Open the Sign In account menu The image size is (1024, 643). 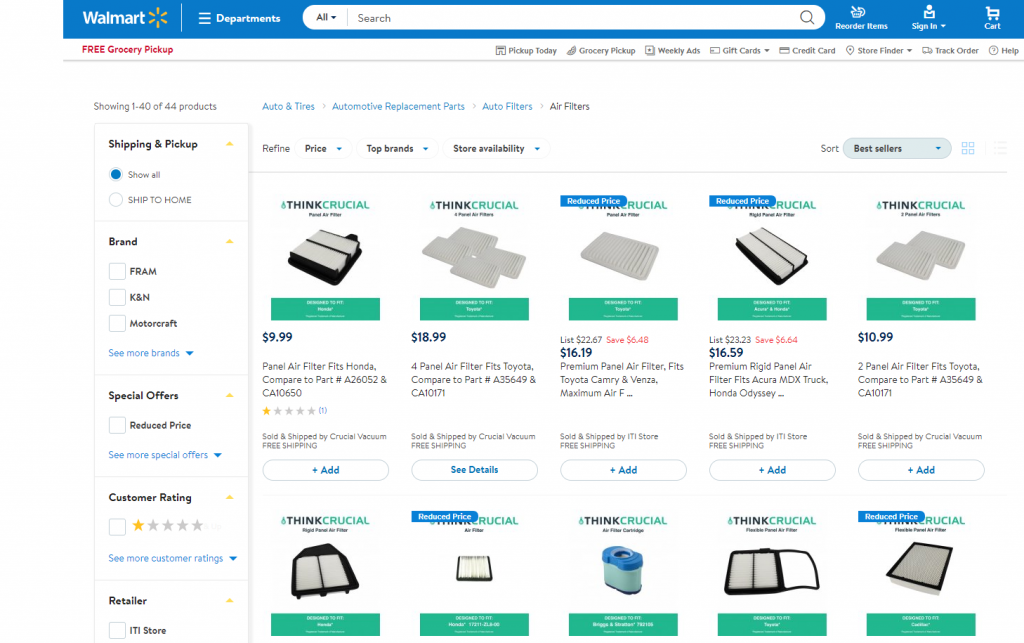tap(928, 18)
